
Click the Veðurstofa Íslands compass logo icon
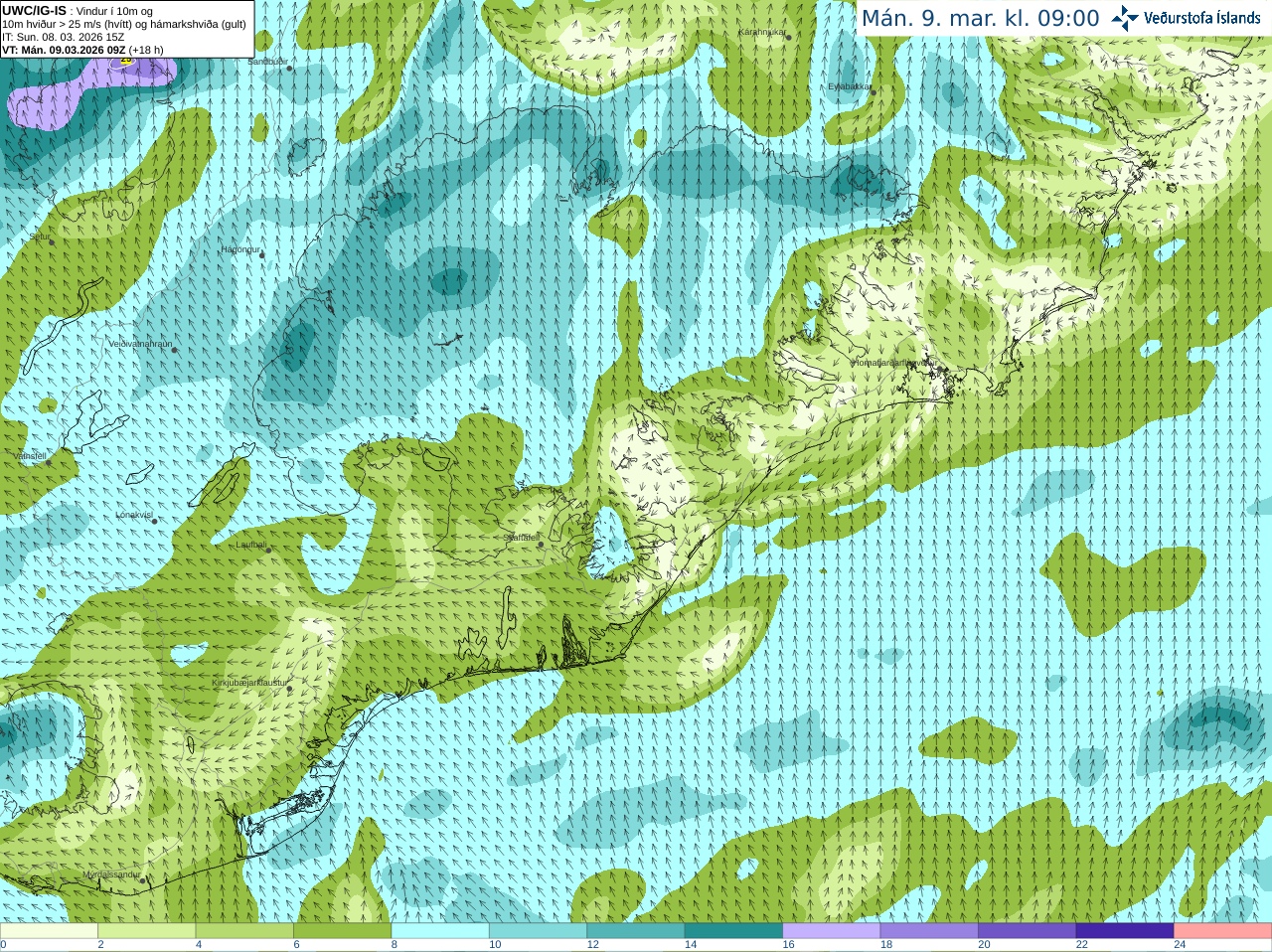tap(1125, 18)
